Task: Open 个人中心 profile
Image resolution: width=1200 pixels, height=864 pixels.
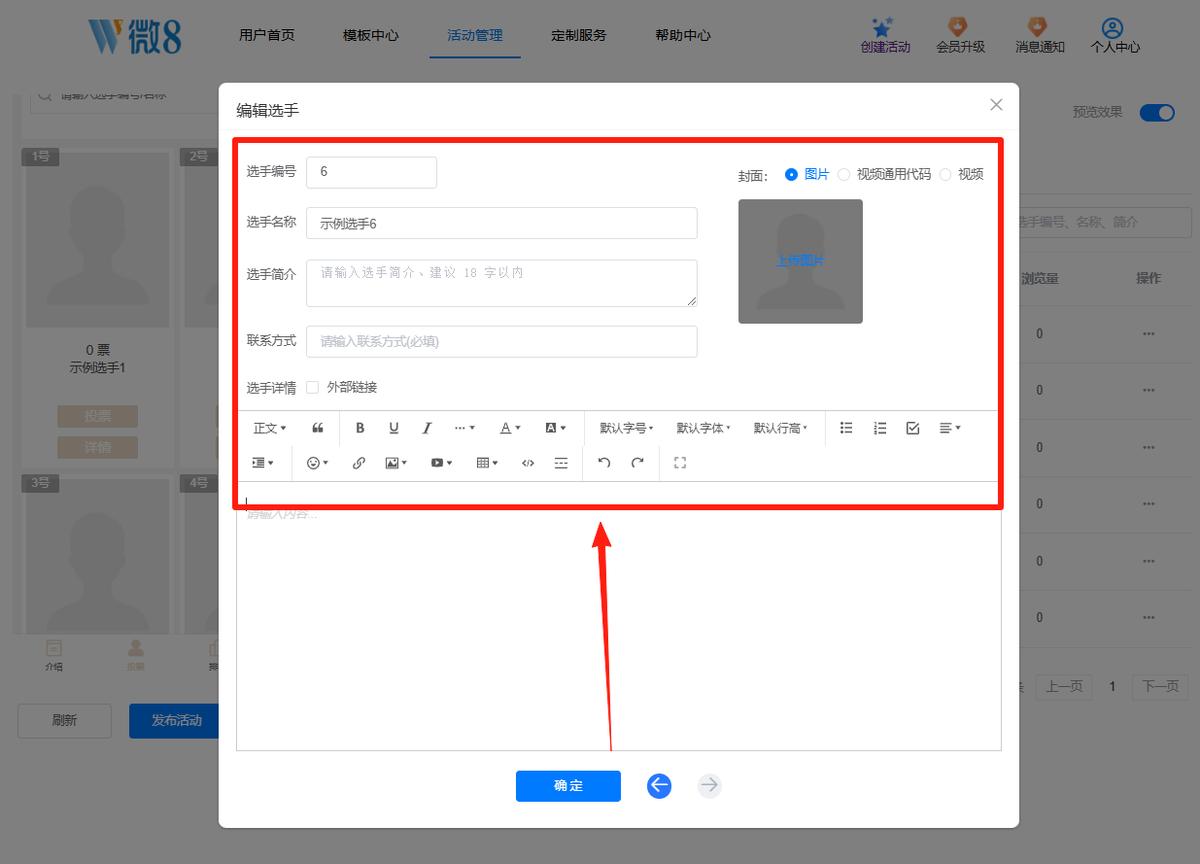Action: click(1114, 36)
